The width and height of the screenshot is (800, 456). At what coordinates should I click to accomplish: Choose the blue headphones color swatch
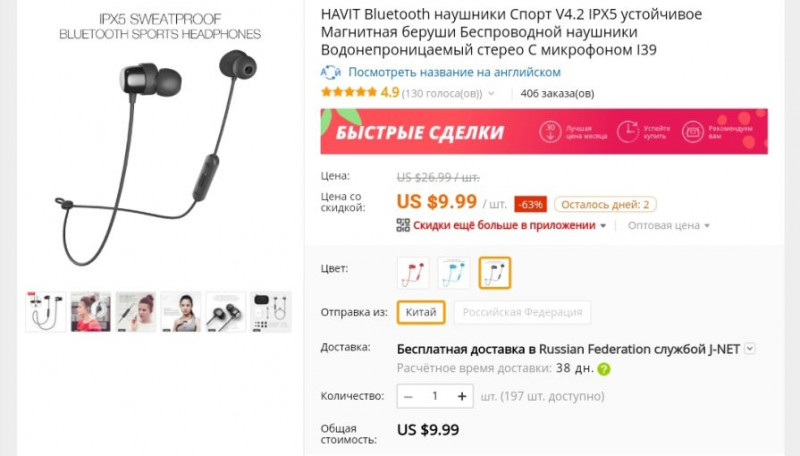click(x=454, y=273)
